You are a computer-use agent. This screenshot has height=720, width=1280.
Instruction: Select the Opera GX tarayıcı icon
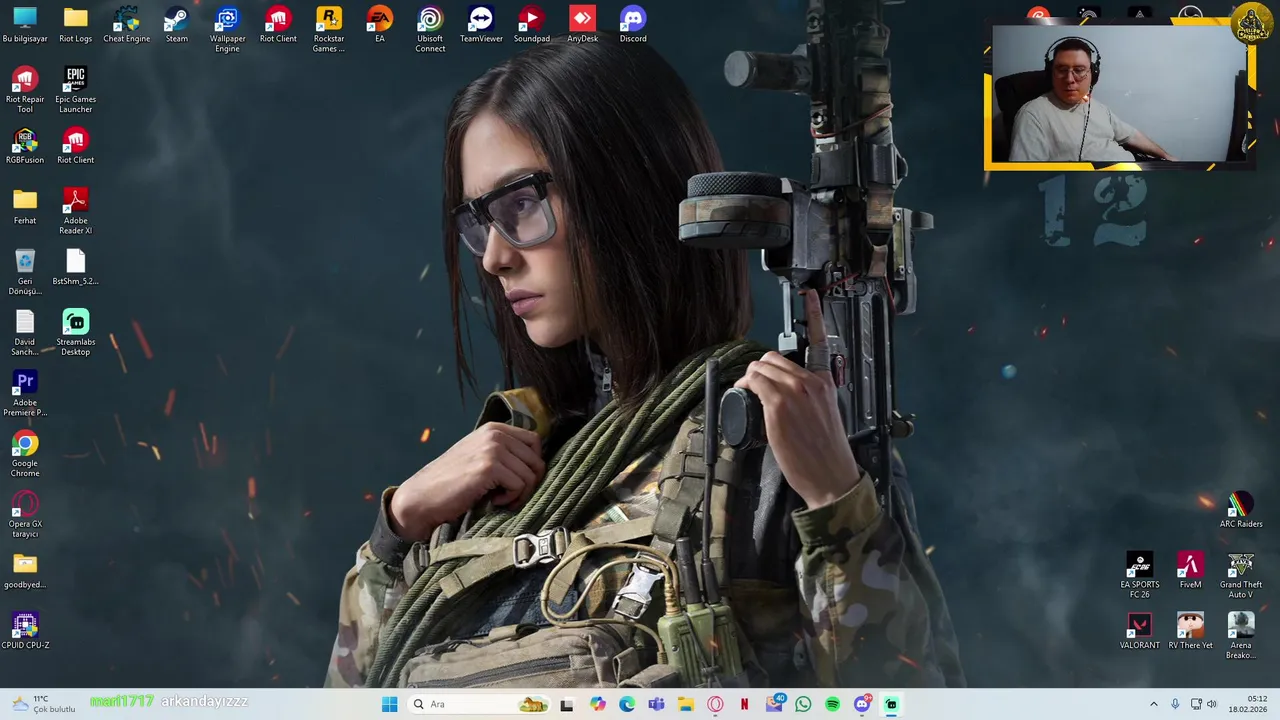coord(25,515)
